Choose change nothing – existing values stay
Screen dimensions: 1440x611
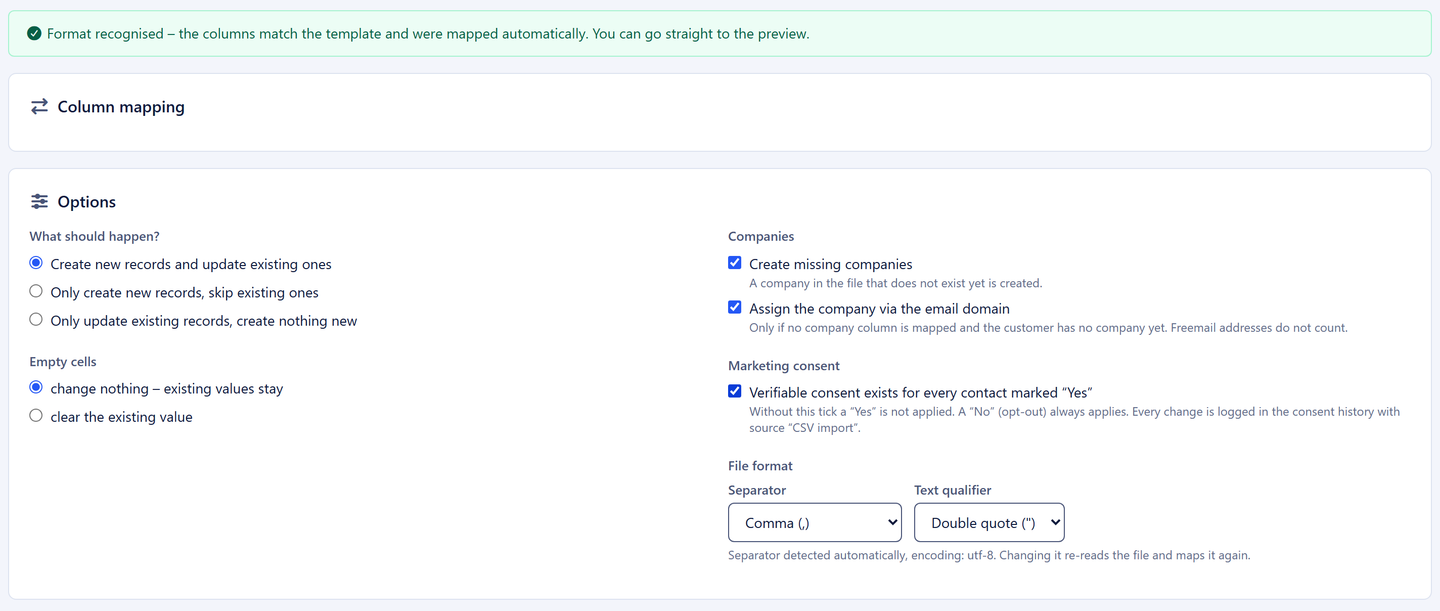tap(36, 387)
